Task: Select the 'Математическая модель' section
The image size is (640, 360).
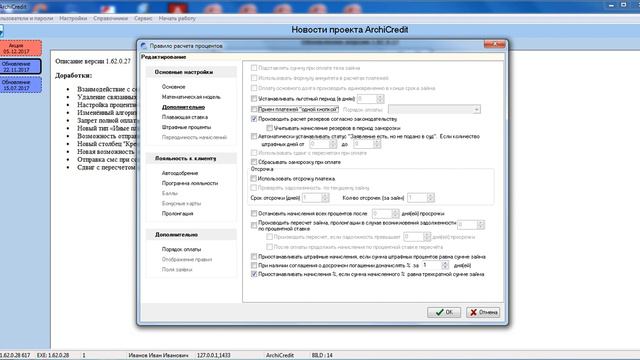Action: tap(191, 97)
